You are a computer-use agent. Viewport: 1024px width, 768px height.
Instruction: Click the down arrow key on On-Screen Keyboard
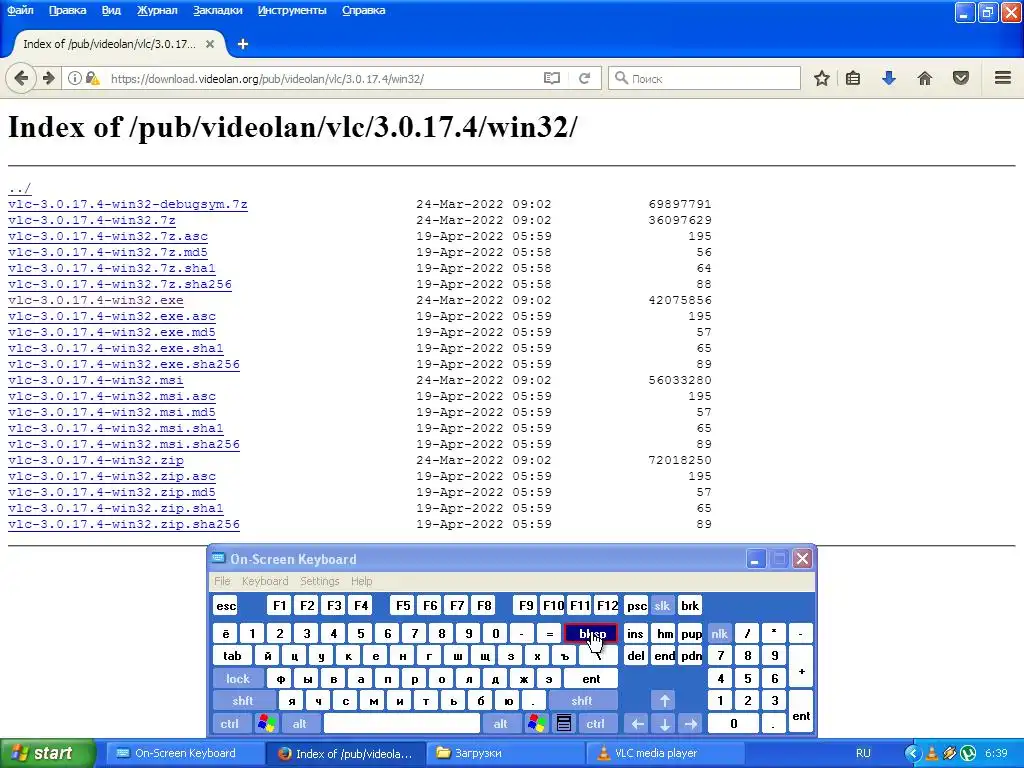664,724
